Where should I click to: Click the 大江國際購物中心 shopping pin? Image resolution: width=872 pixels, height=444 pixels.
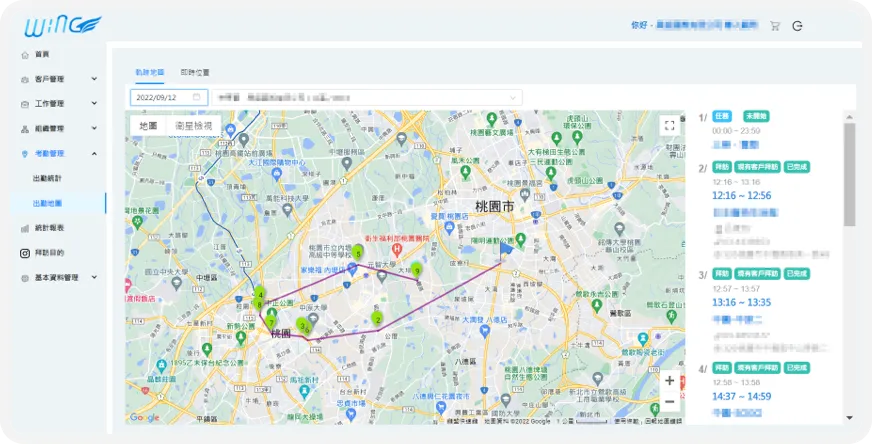(x=276, y=174)
